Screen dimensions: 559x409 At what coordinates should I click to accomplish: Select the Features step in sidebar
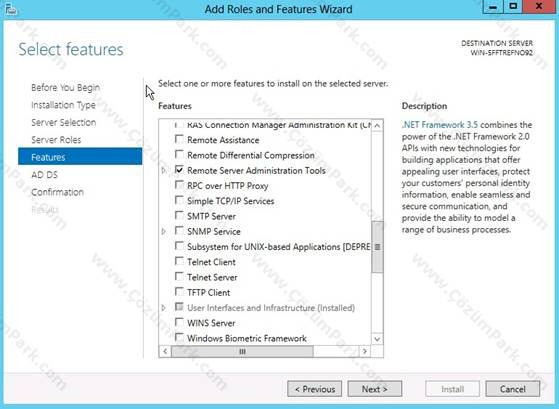click(80, 157)
